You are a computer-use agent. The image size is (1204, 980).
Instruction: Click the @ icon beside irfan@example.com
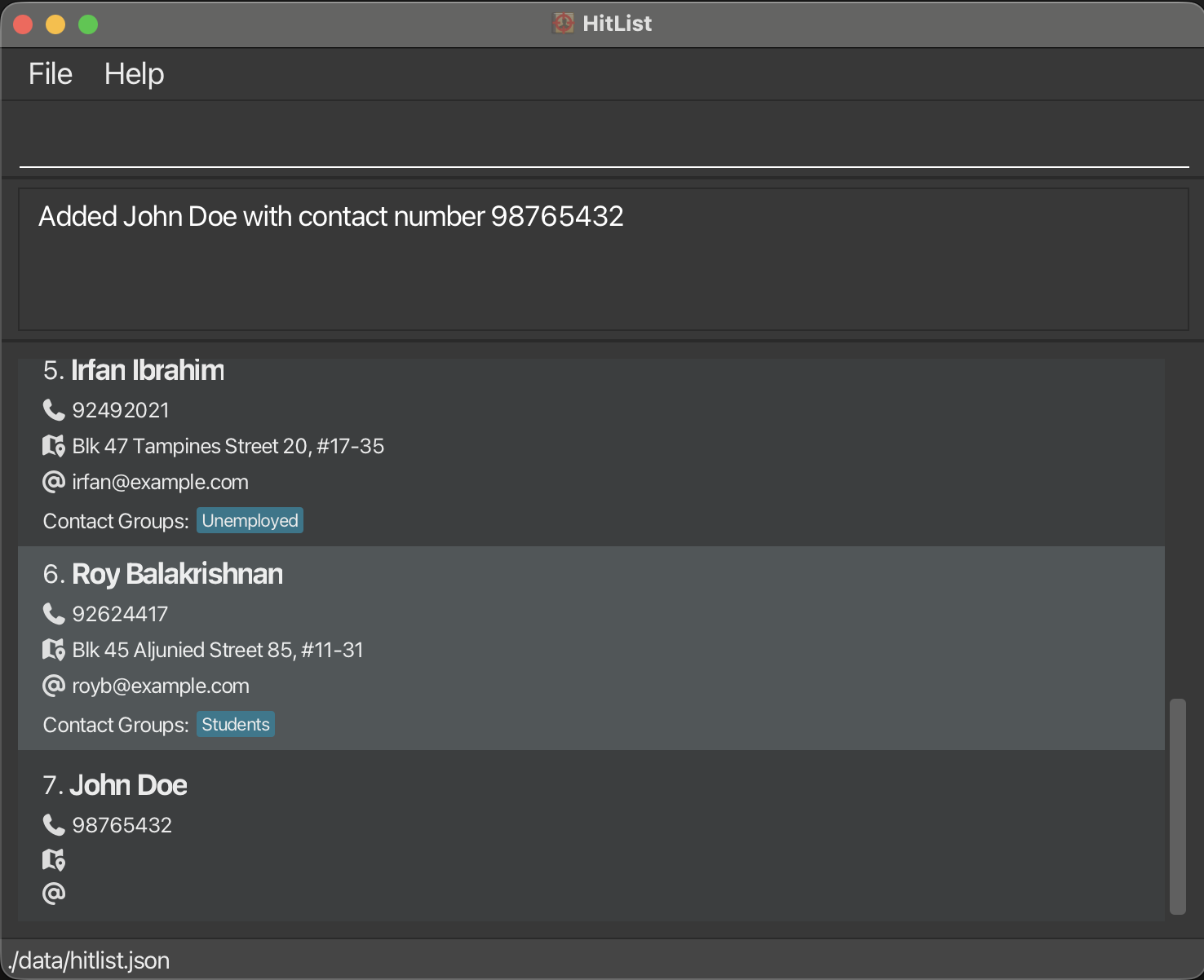point(54,482)
